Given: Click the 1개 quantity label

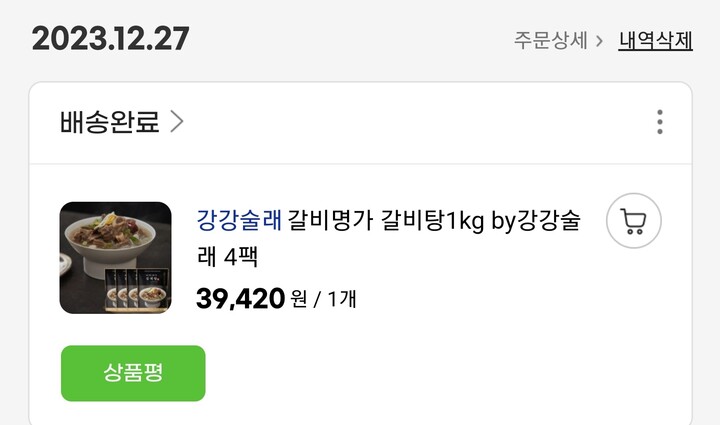Looking at the screenshot, I should point(342,299).
